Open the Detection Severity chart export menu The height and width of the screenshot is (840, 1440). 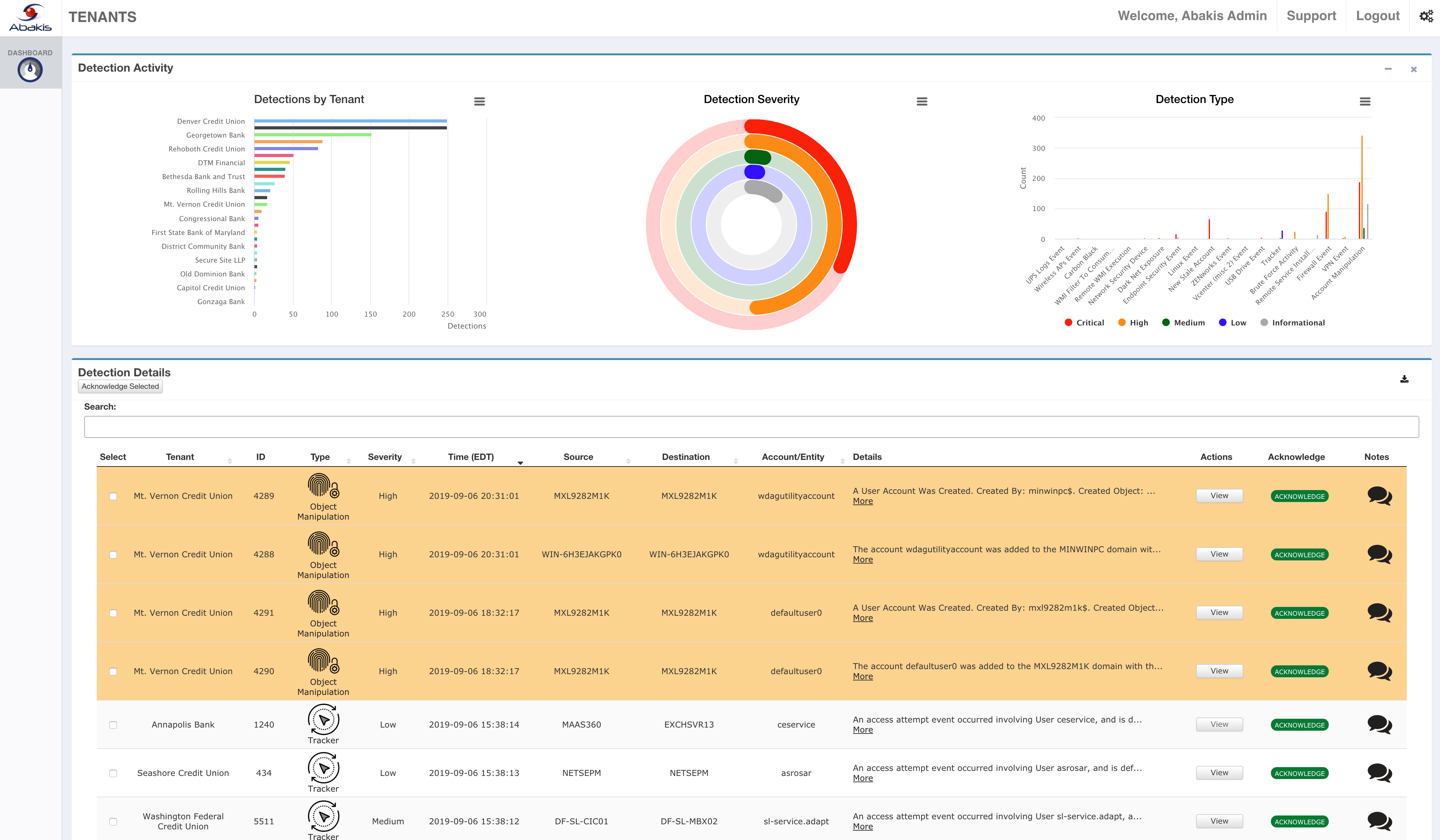coord(922,101)
